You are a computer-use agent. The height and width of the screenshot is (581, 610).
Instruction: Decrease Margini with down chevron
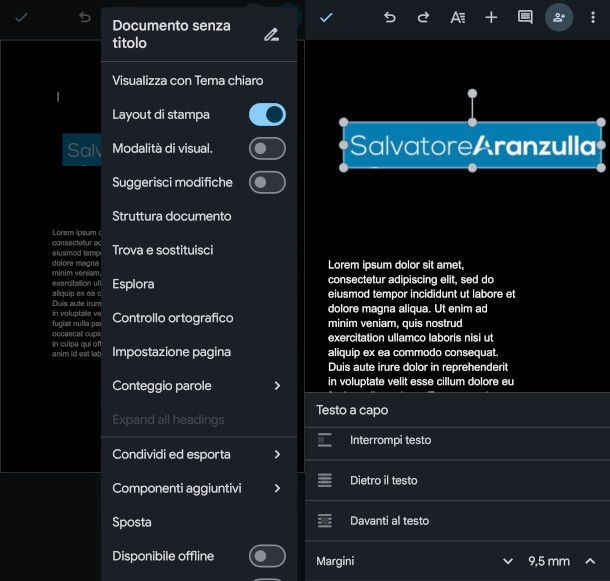(508, 561)
